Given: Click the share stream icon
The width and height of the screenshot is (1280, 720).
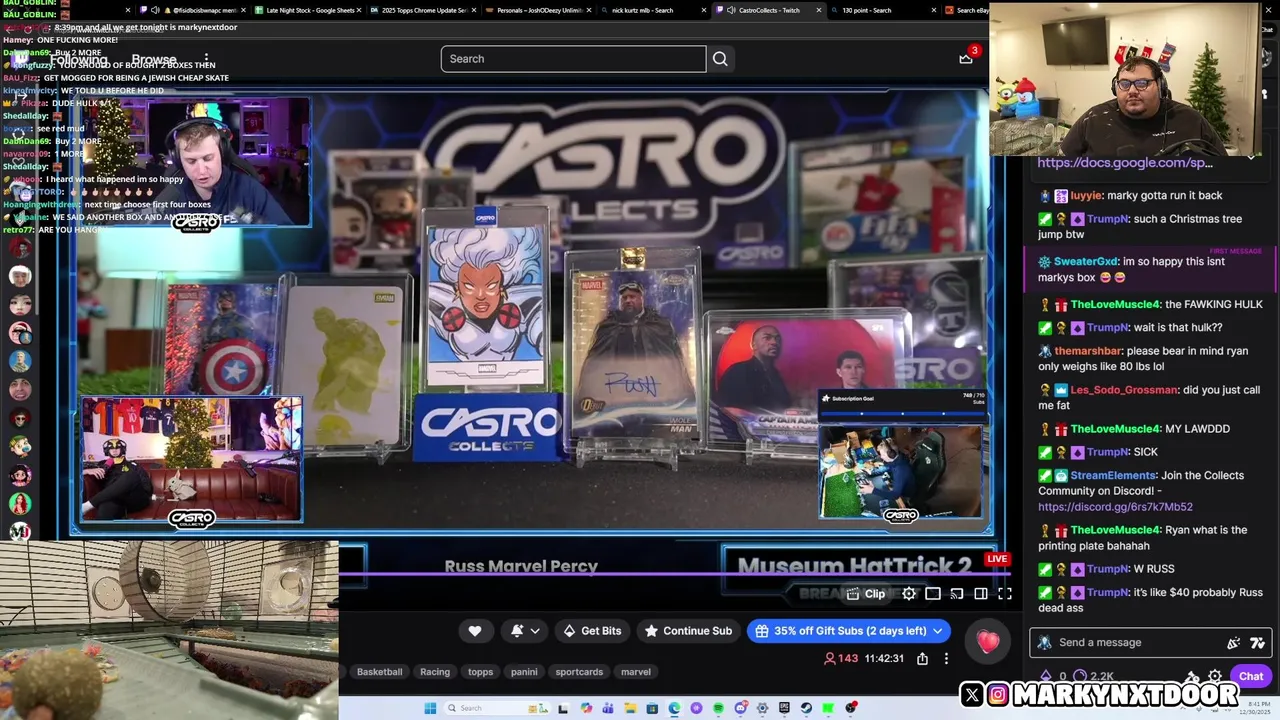Looking at the screenshot, I should click(x=922, y=658).
